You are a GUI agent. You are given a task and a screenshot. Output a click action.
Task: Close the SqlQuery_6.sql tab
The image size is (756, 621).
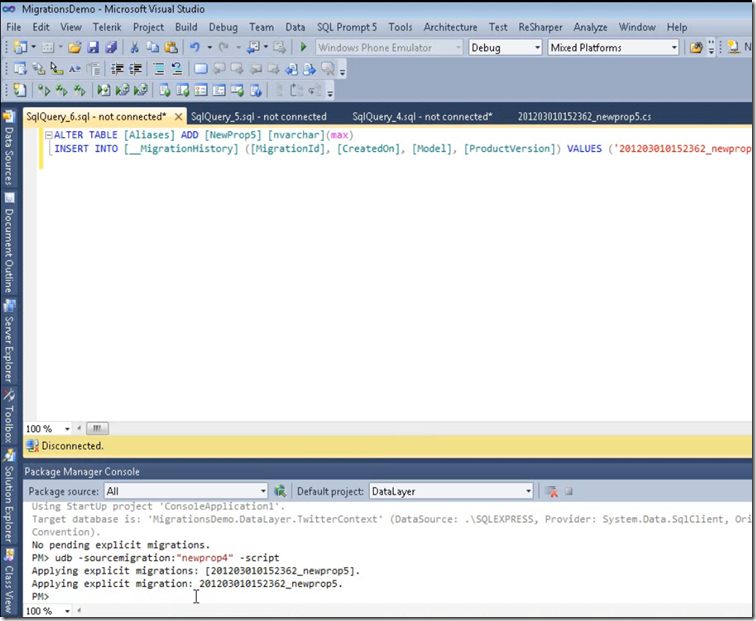click(x=178, y=117)
